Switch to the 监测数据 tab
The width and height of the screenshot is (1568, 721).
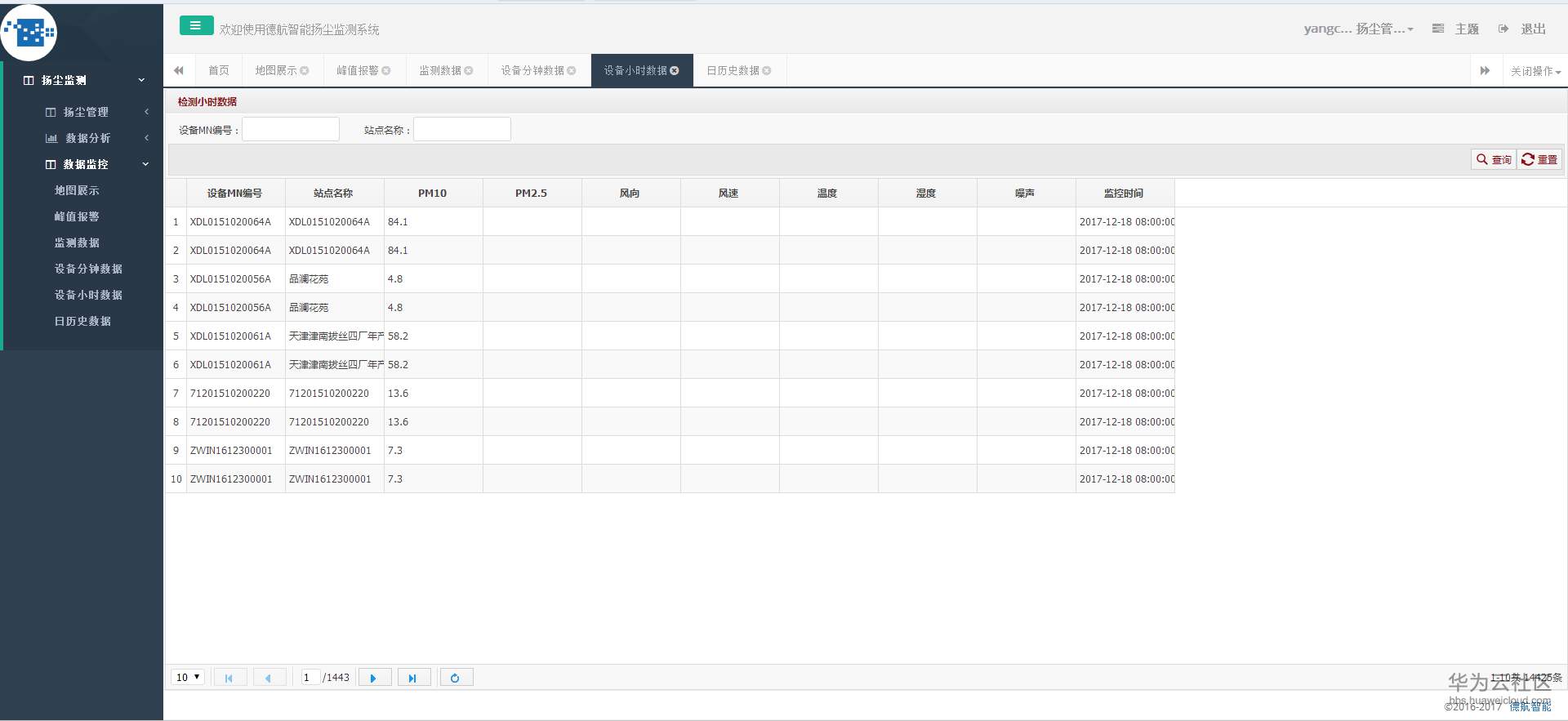click(440, 71)
